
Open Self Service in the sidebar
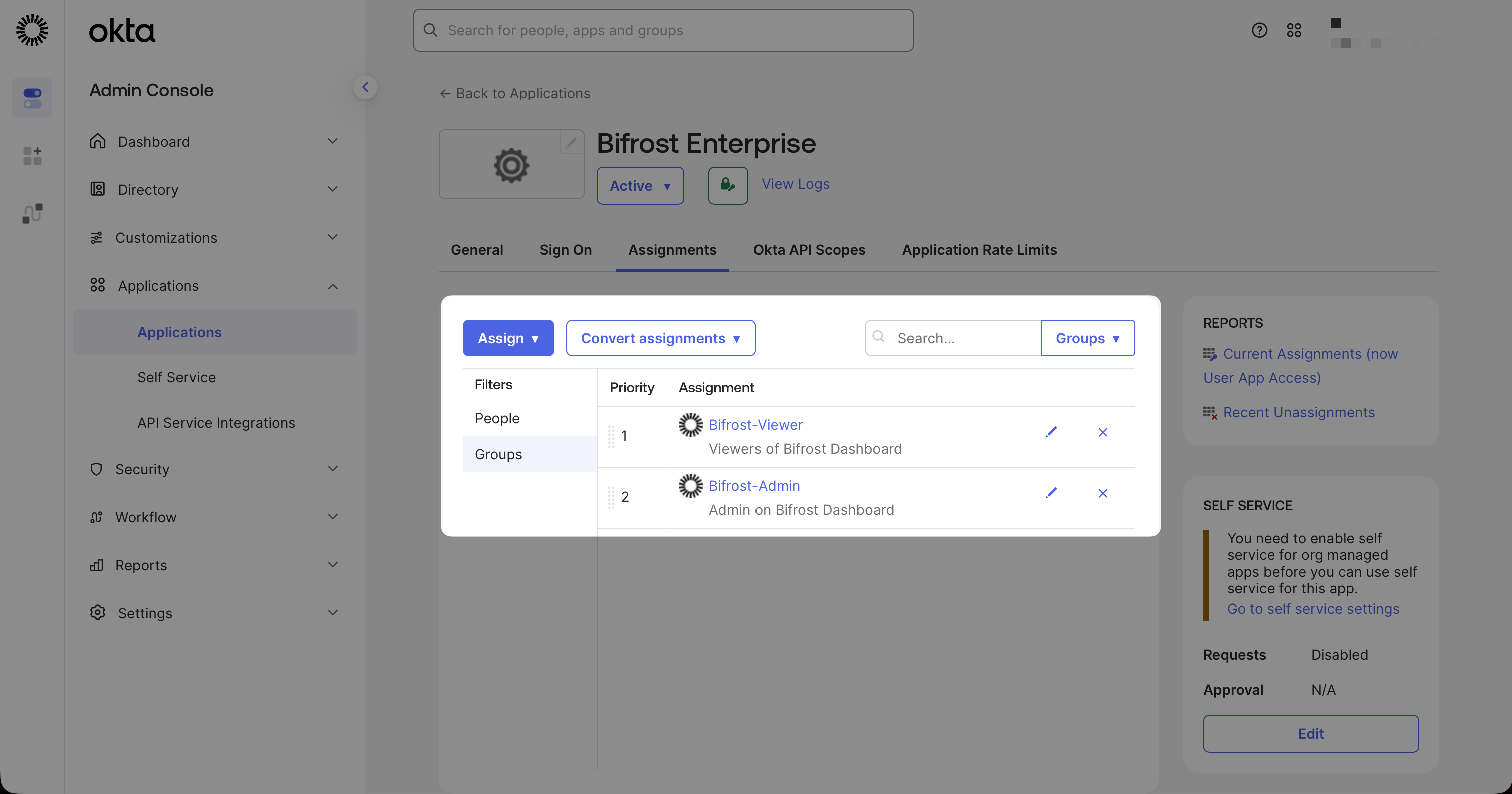(176, 377)
